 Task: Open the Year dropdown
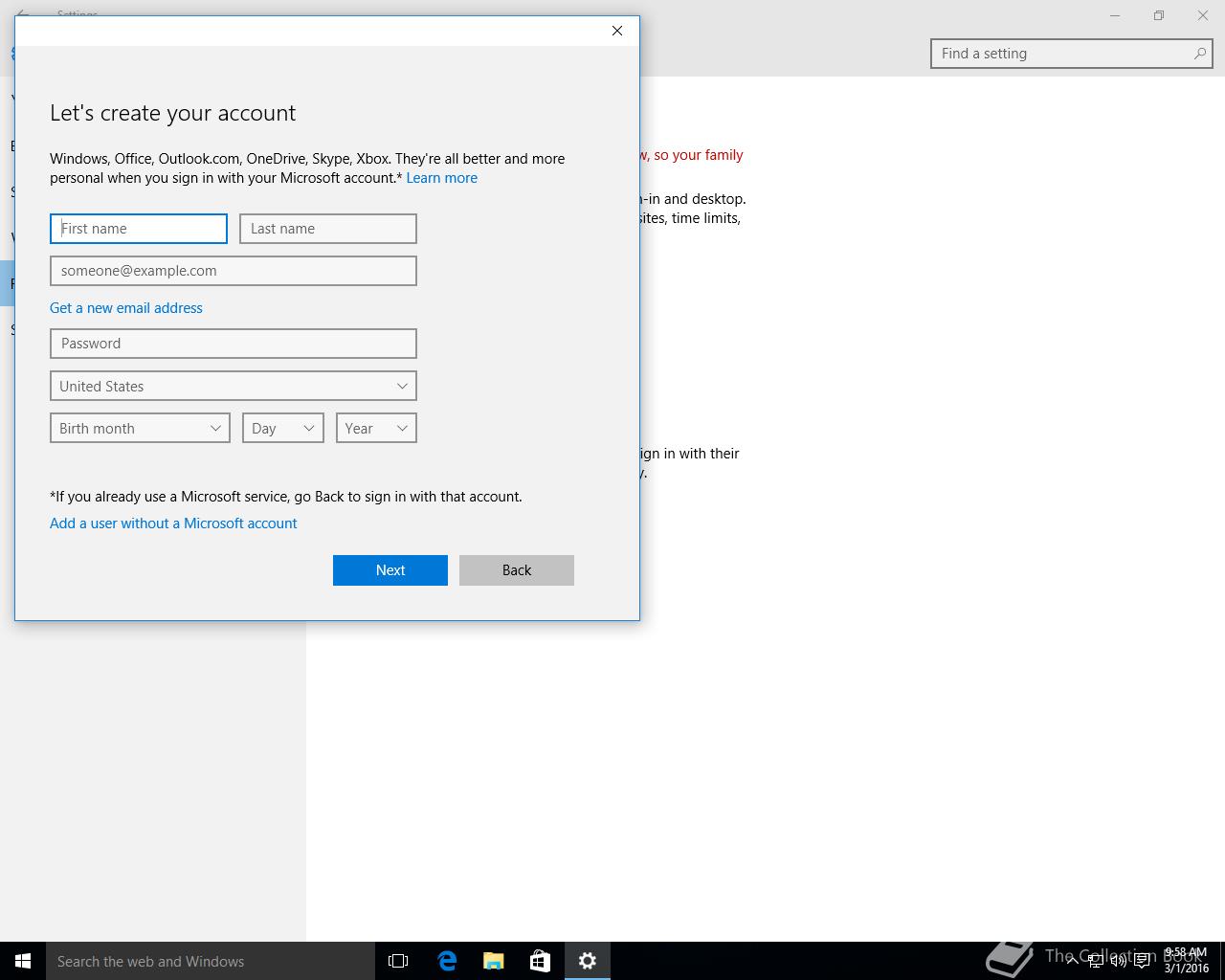(376, 428)
